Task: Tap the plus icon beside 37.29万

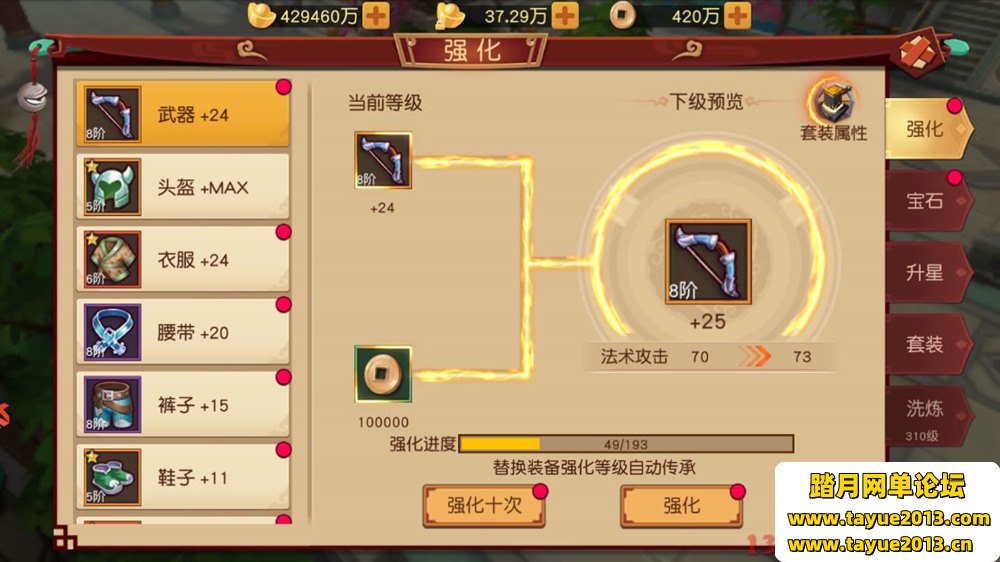Action: pos(565,16)
